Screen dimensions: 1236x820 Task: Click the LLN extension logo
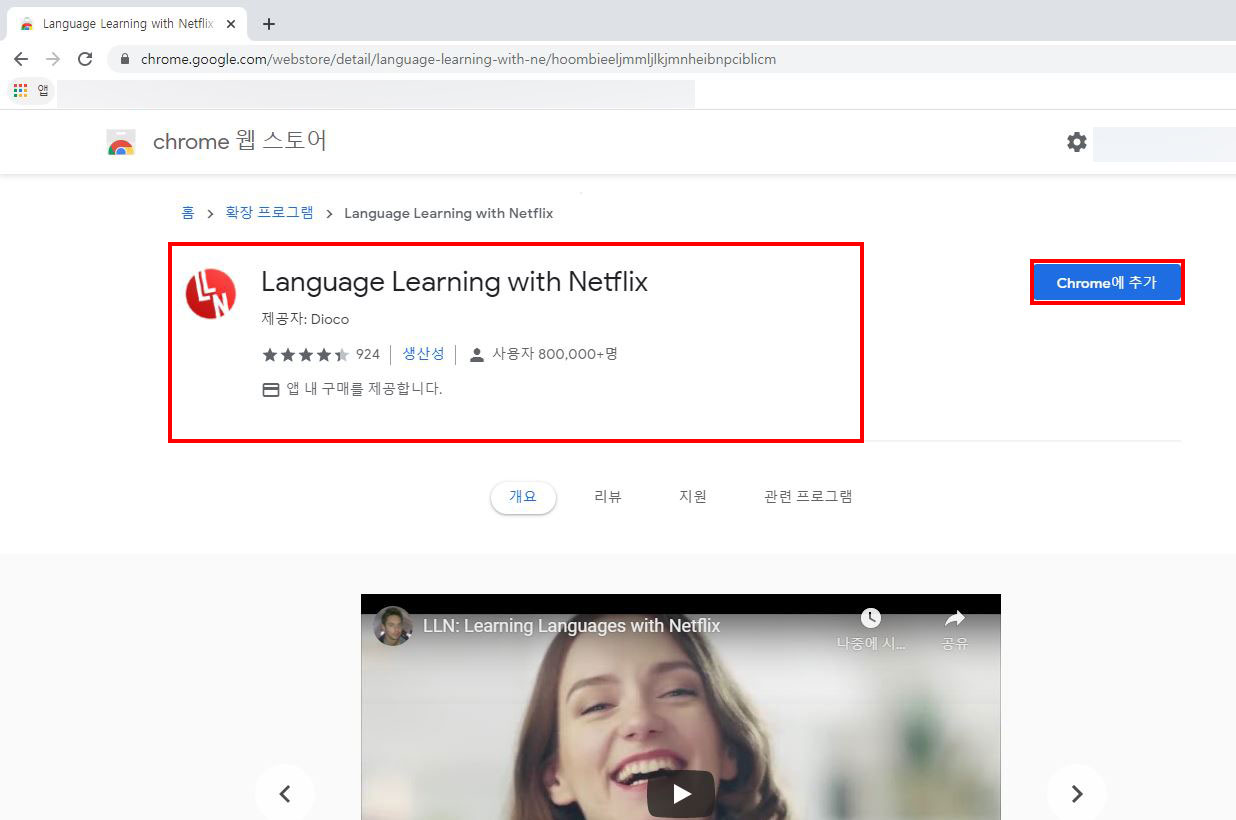(211, 293)
